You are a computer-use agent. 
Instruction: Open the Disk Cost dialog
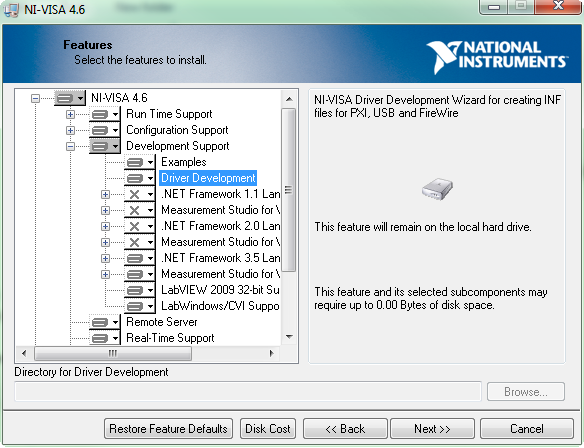click(268, 429)
